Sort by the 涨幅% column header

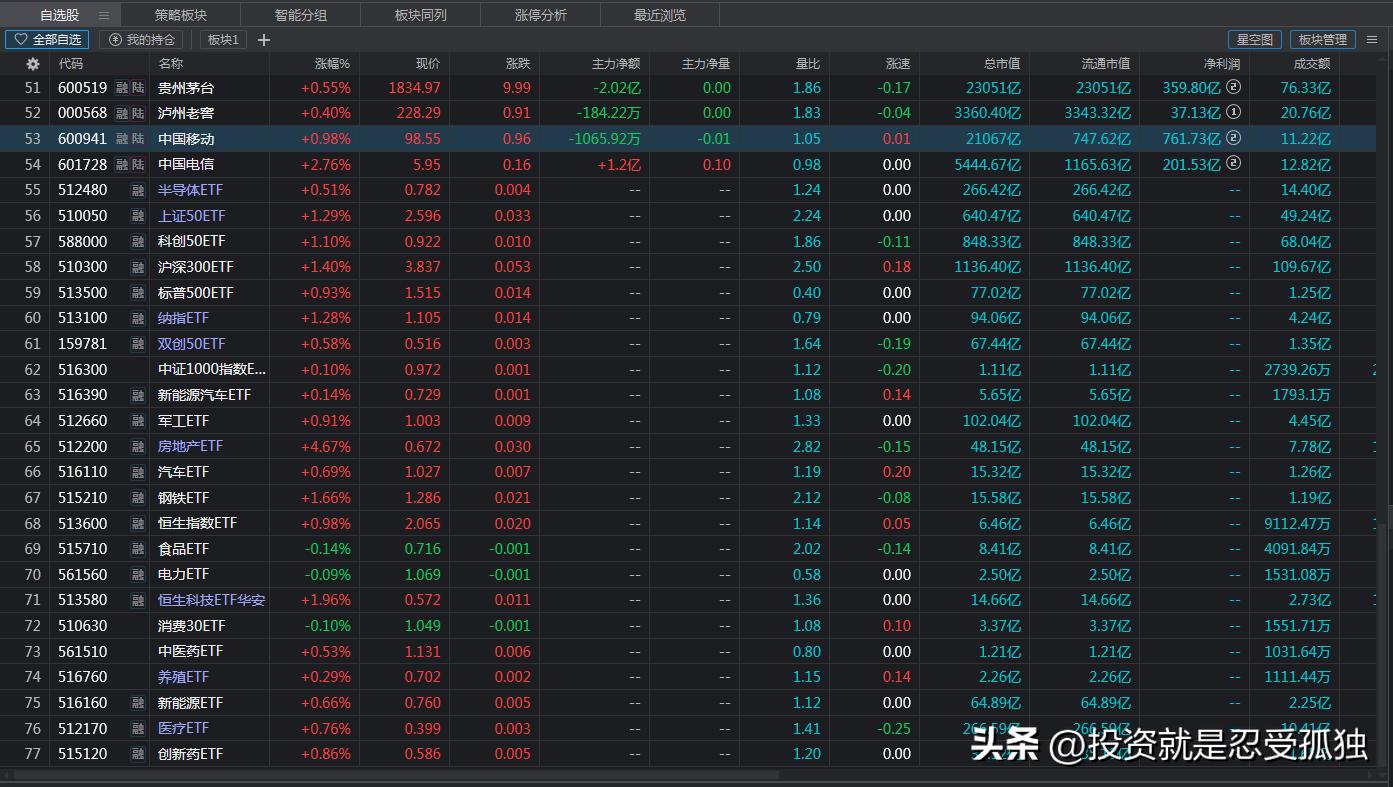tap(332, 63)
